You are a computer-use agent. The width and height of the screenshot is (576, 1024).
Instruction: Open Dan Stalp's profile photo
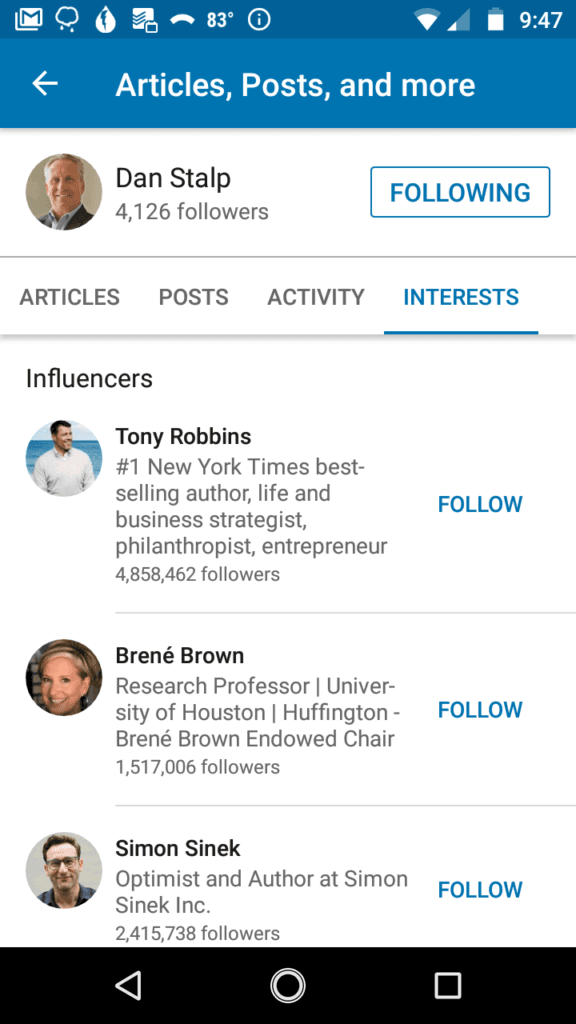tap(64, 191)
